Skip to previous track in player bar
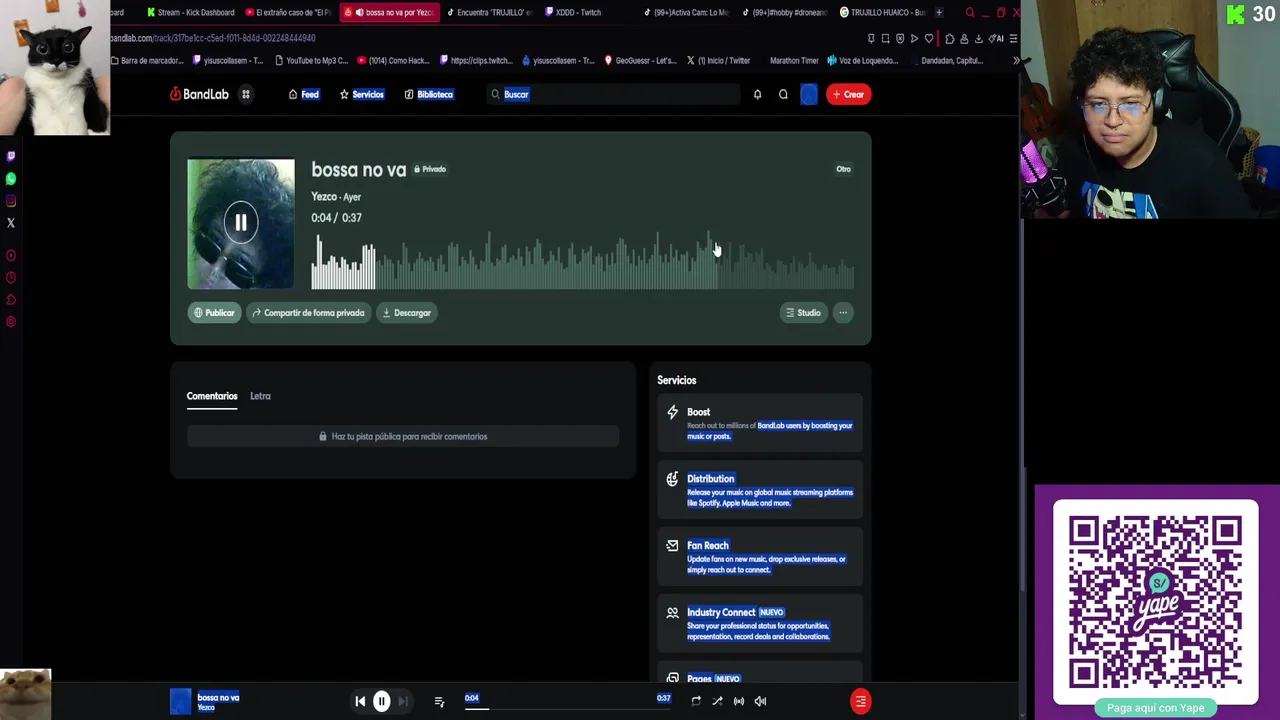The image size is (1280, 720). pos(360,701)
